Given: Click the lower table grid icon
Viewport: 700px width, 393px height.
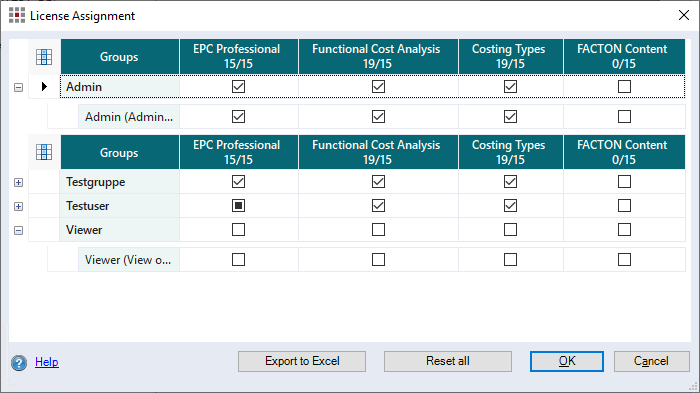Looking at the screenshot, I should [44, 152].
